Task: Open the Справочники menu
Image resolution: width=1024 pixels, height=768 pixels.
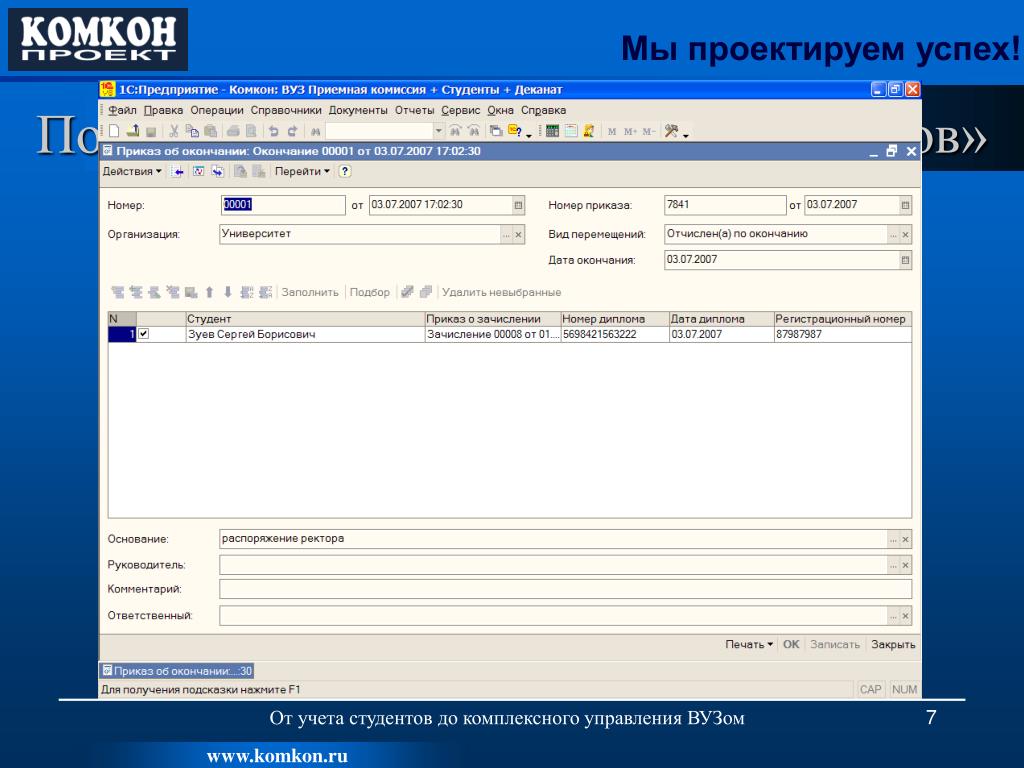Action: (286, 110)
